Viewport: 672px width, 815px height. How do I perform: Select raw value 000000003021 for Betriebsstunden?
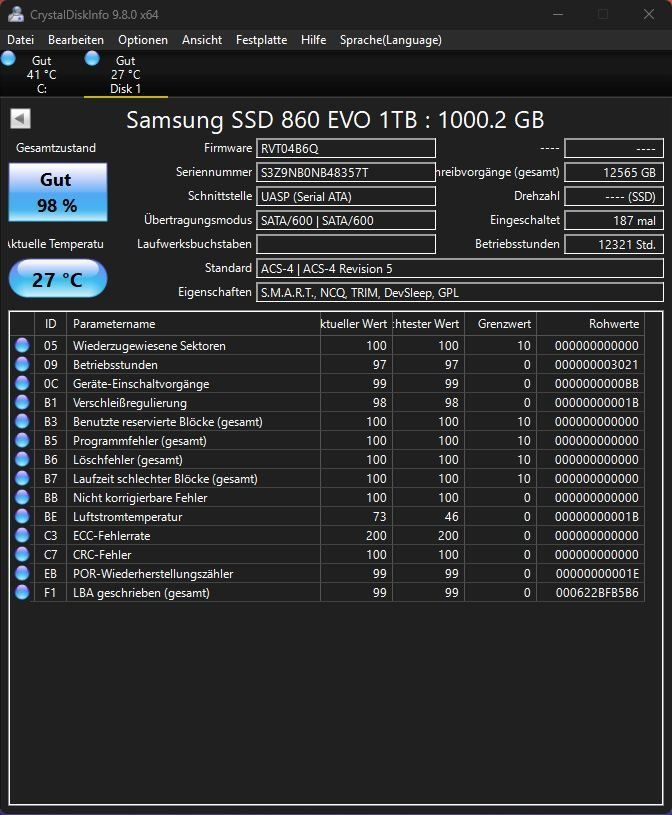coord(597,365)
